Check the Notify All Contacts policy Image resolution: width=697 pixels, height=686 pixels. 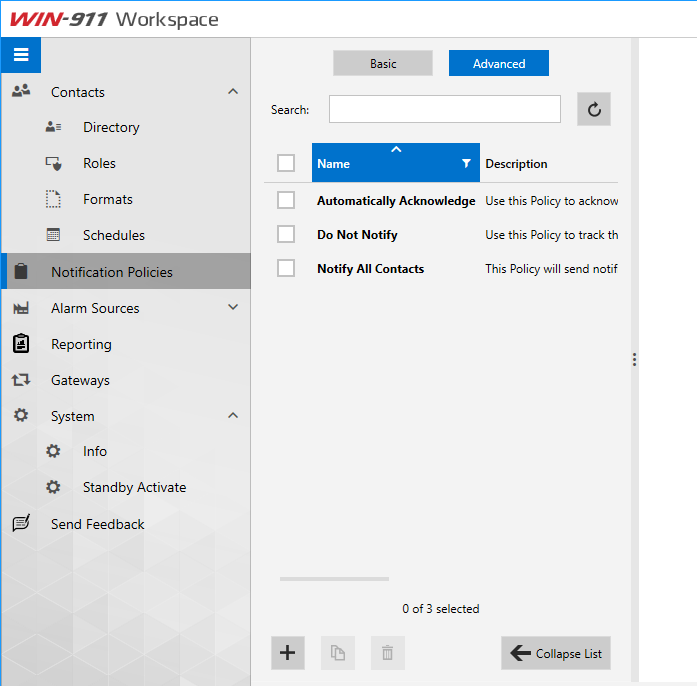click(x=285, y=268)
